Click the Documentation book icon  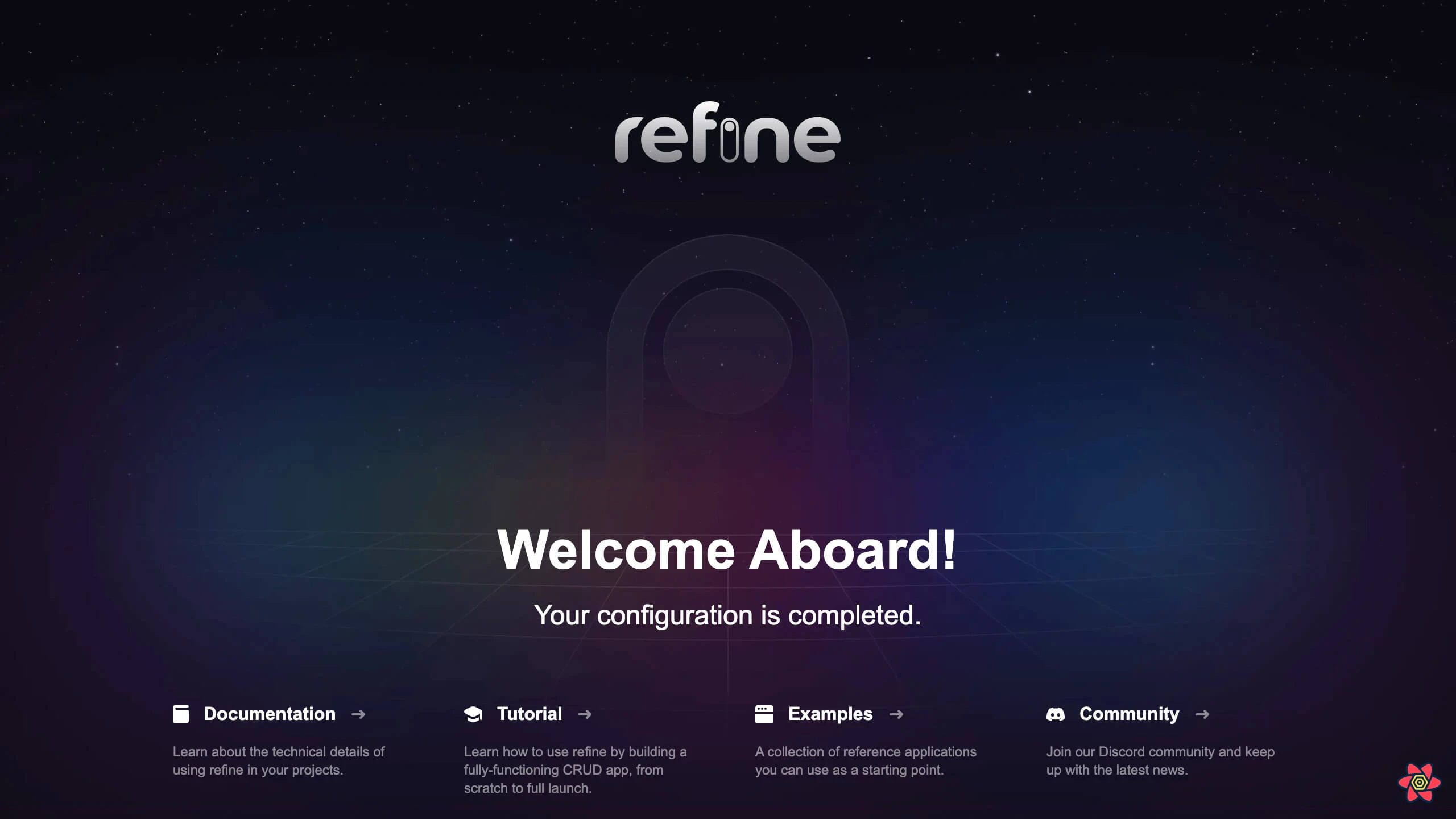point(181,714)
